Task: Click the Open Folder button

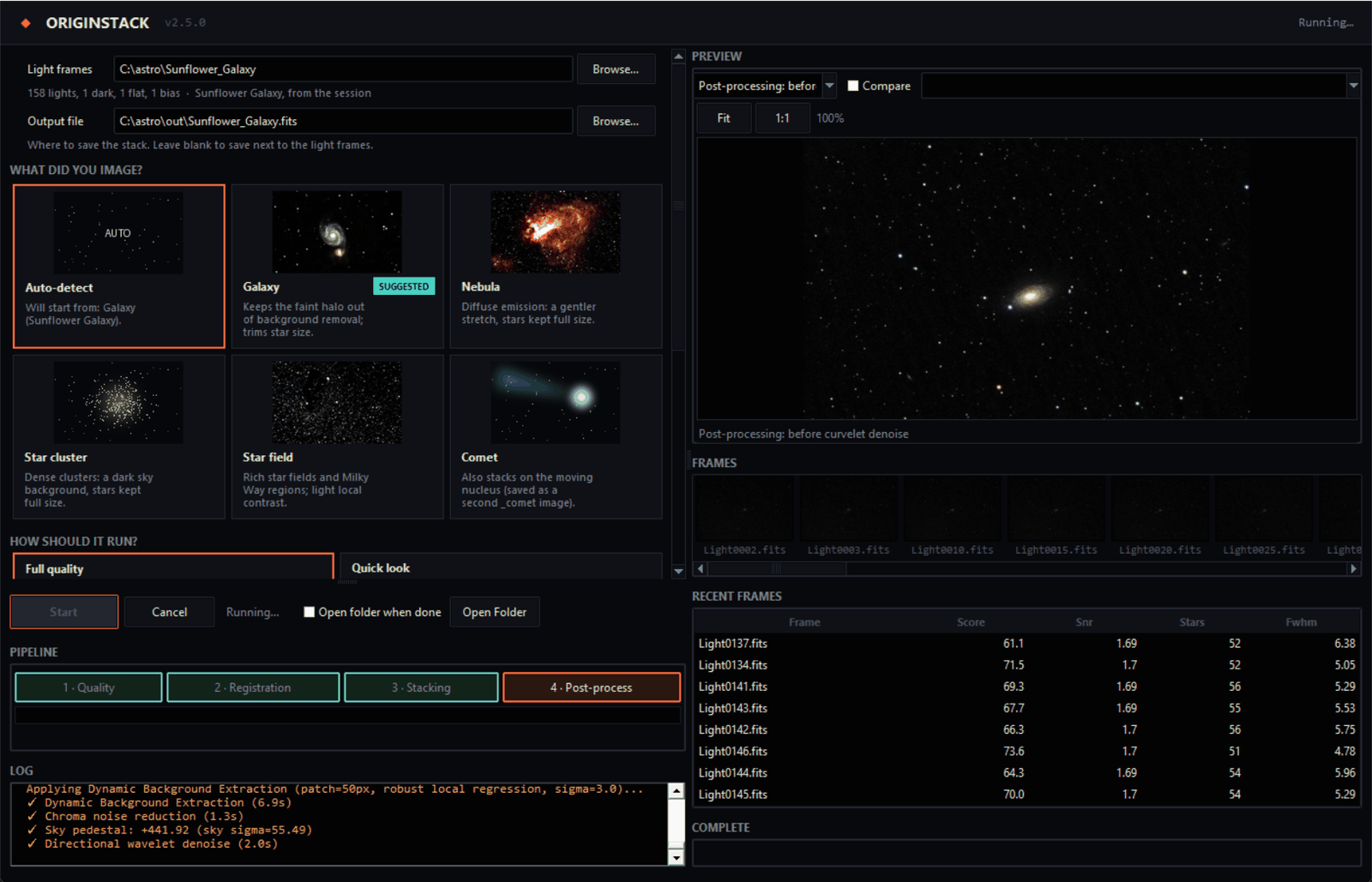Action: coord(495,612)
